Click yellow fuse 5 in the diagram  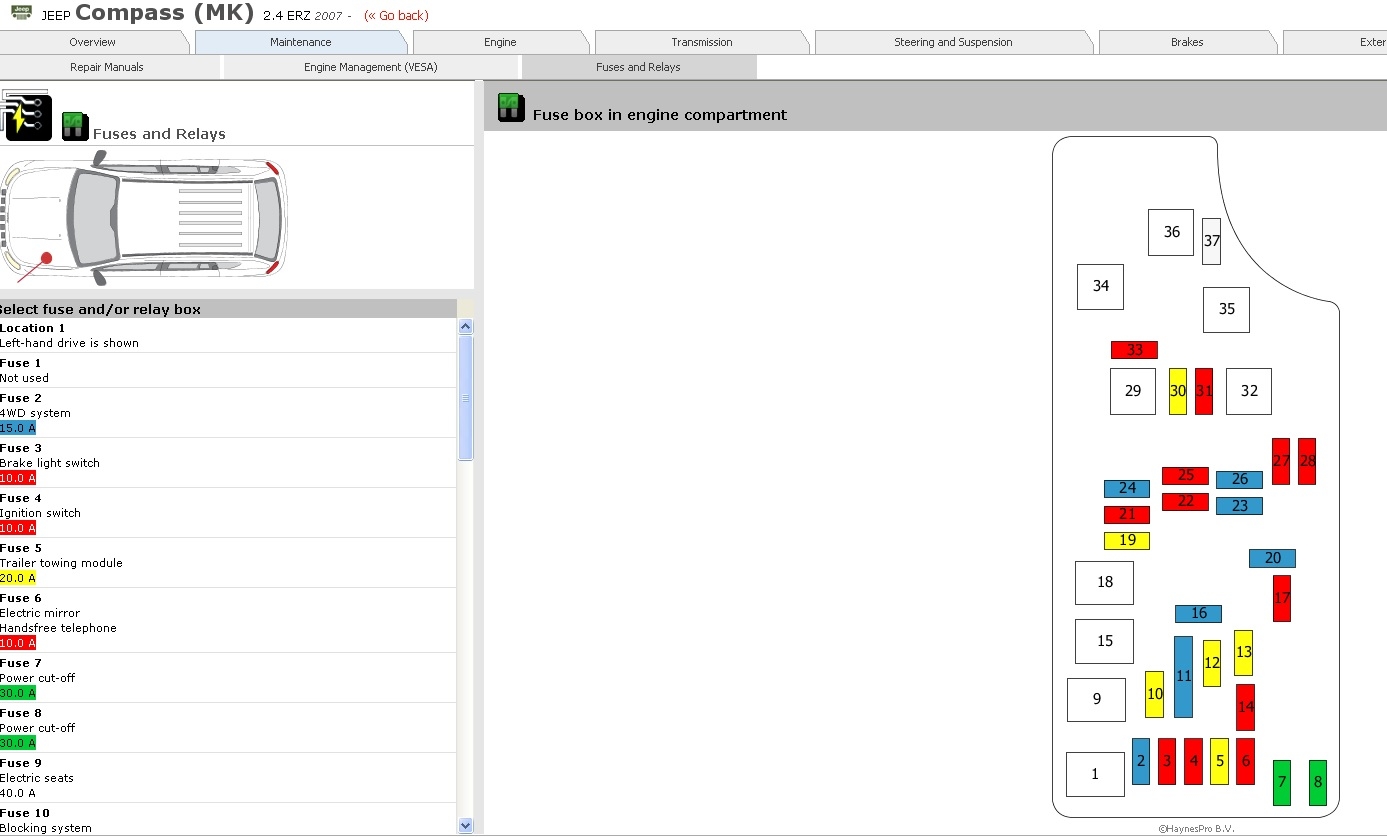click(1219, 761)
